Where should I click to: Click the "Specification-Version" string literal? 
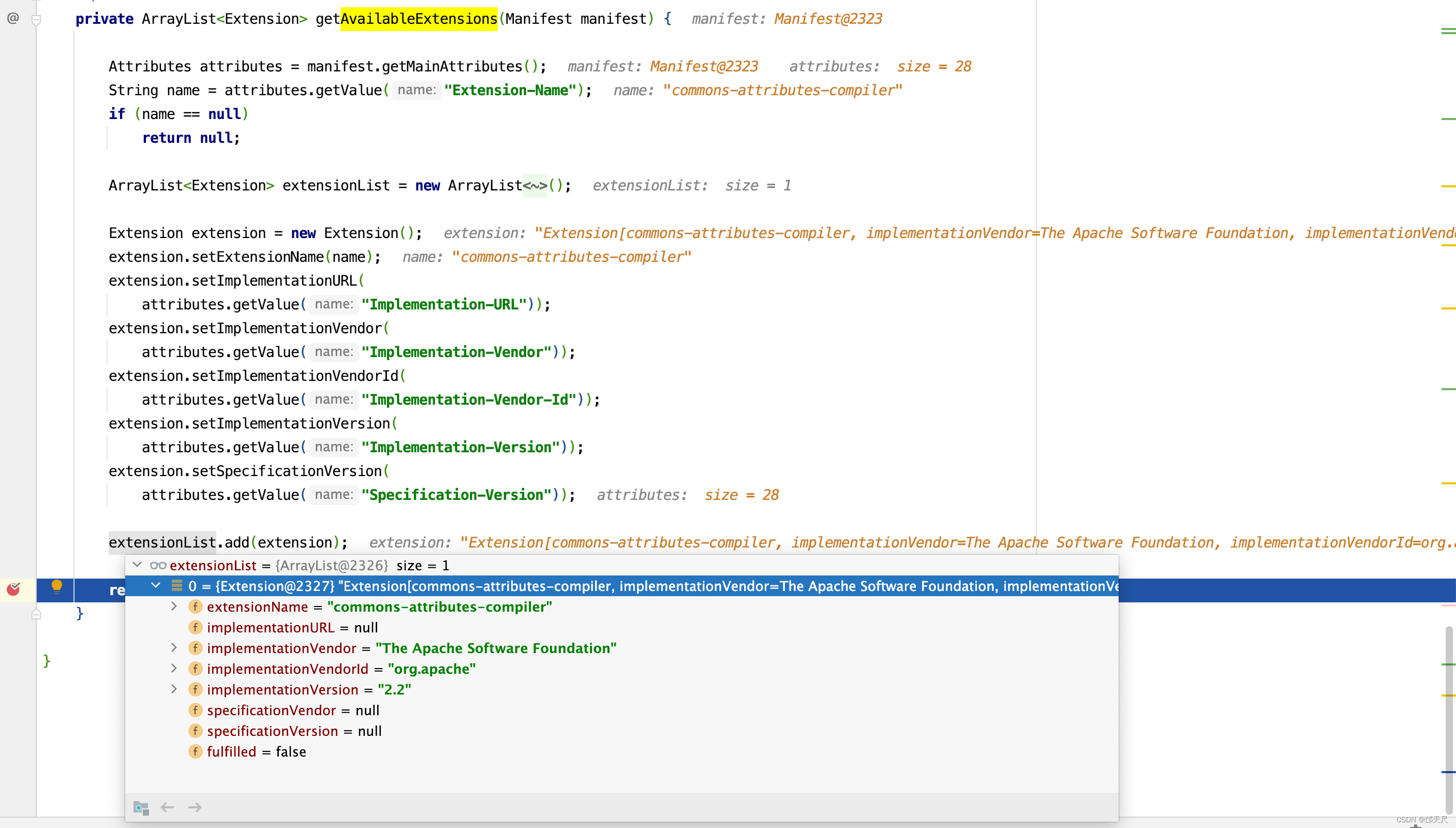[456, 495]
